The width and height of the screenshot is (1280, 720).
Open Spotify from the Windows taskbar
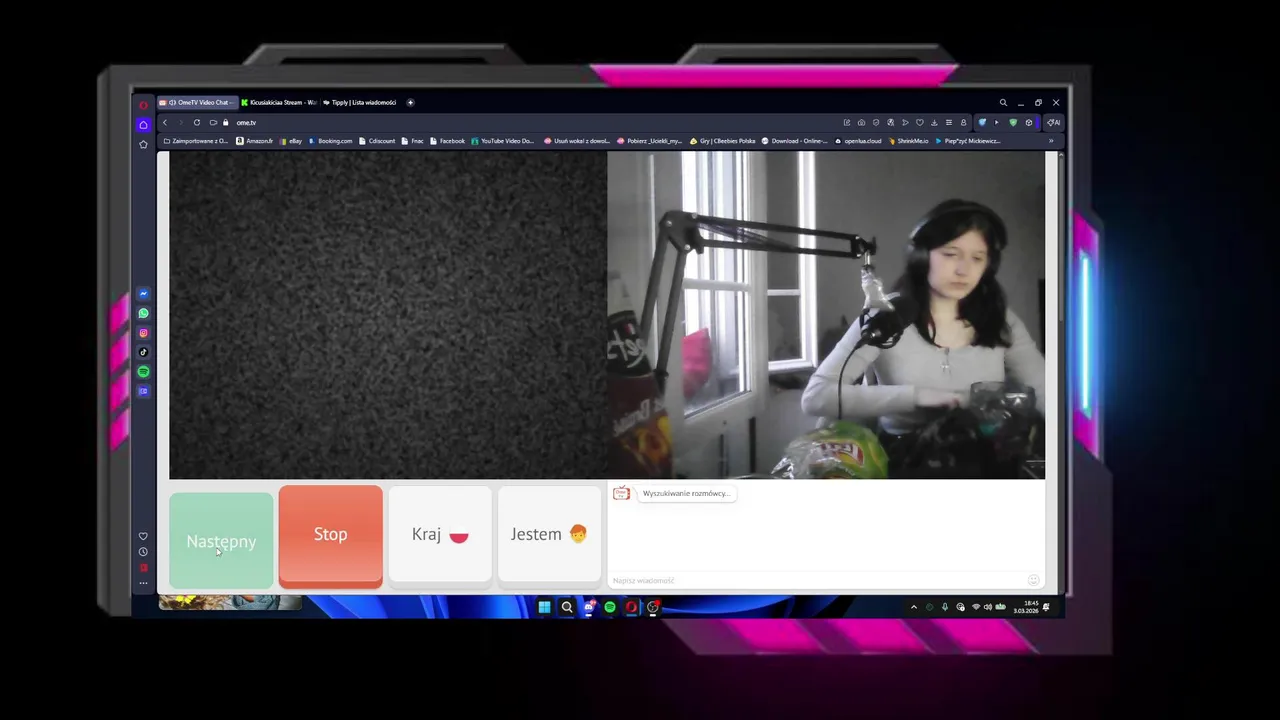tap(609, 607)
